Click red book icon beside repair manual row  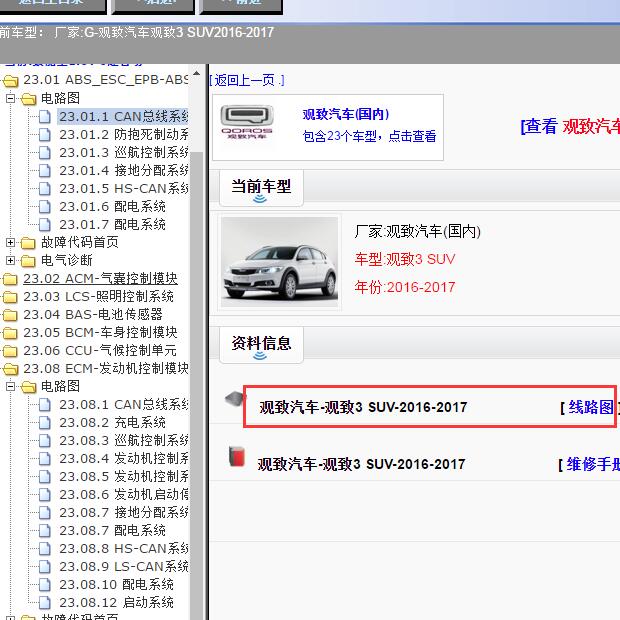pyautogui.click(x=236, y=457)
